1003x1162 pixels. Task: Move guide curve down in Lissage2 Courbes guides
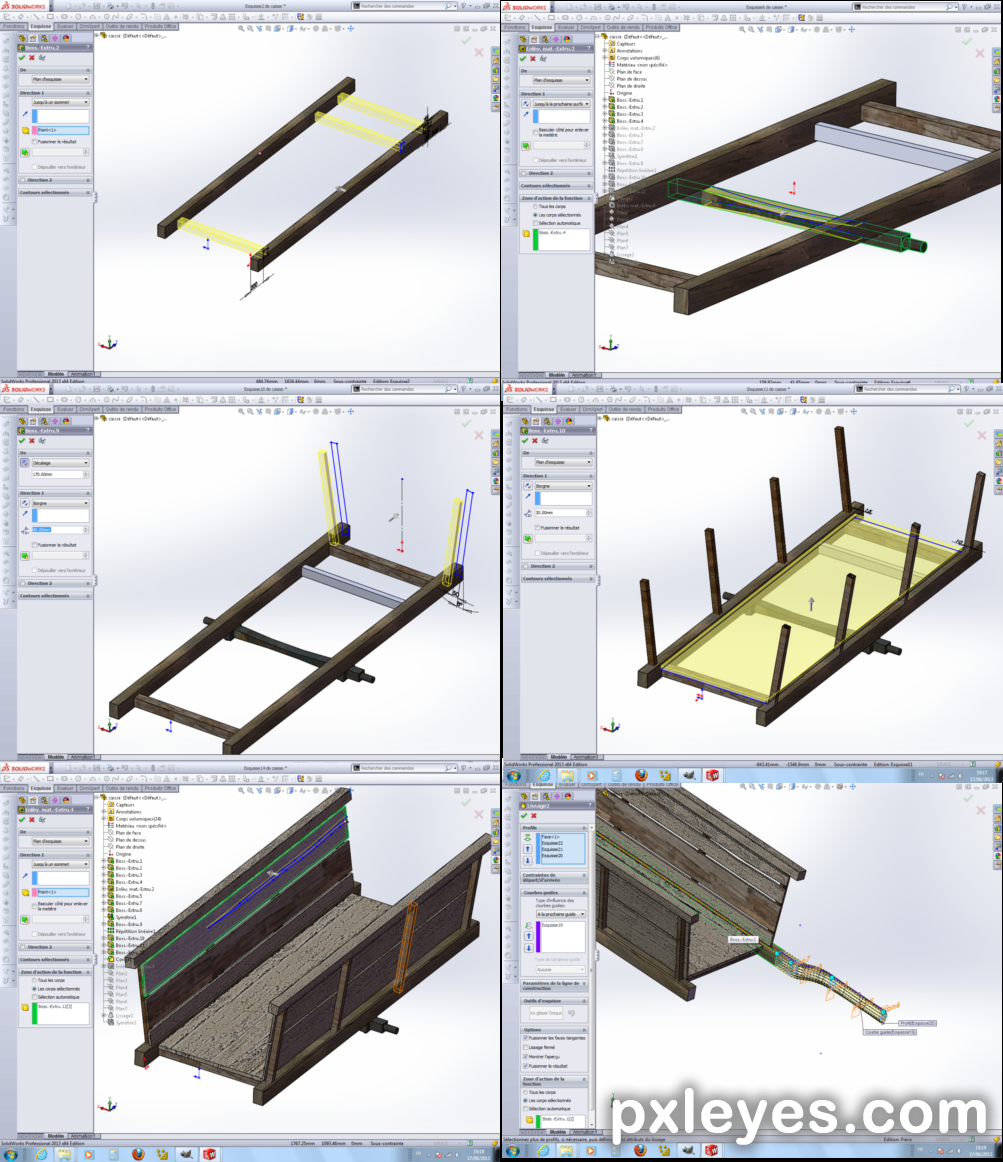[x=529, y=948]
